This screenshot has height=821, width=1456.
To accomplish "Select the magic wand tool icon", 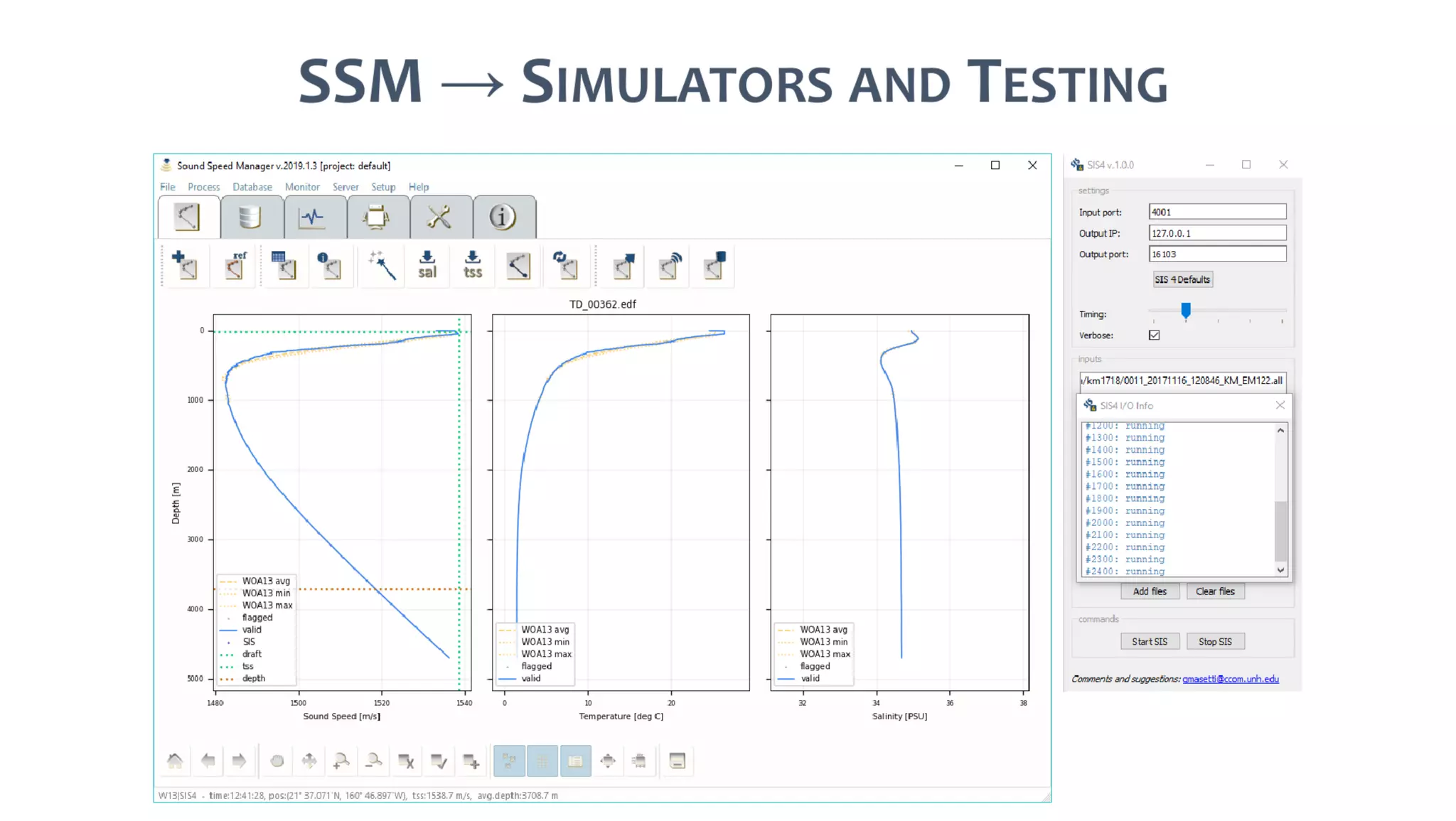I will (x=382, y=266).
